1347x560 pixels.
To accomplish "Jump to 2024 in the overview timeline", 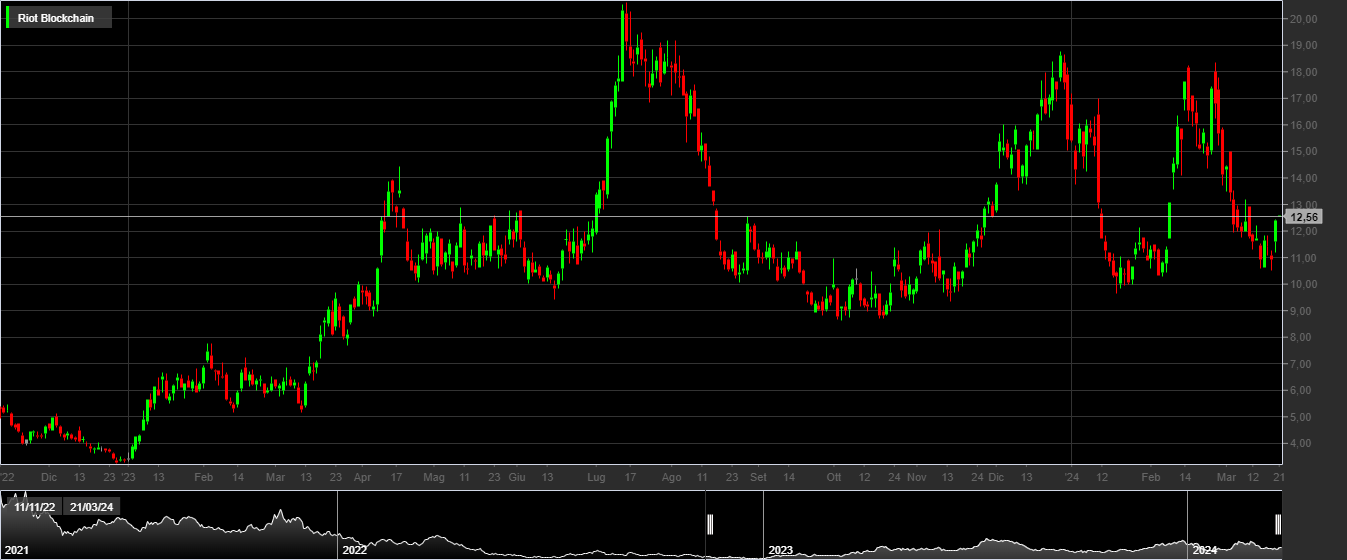I will pos(1204,550).
